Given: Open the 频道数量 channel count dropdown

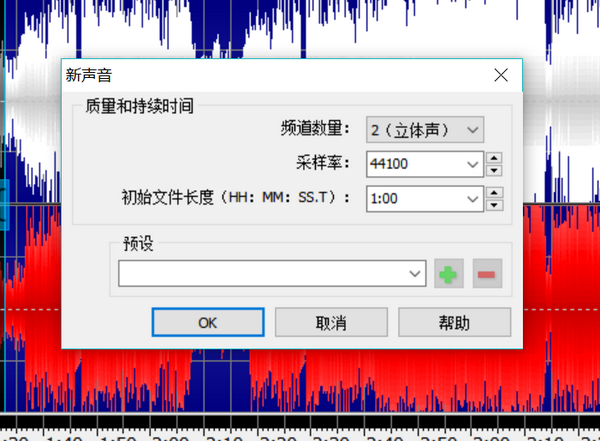Looking at the screenshot, I should tap(425, 130).
